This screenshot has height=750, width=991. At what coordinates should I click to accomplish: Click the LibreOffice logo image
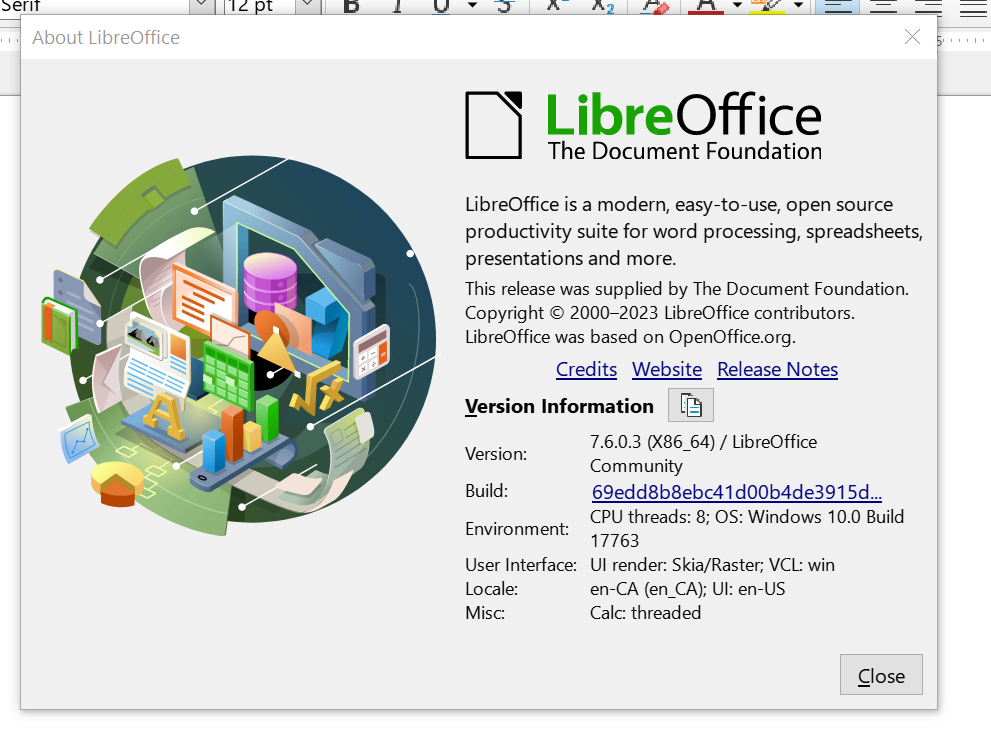(643, 125)
